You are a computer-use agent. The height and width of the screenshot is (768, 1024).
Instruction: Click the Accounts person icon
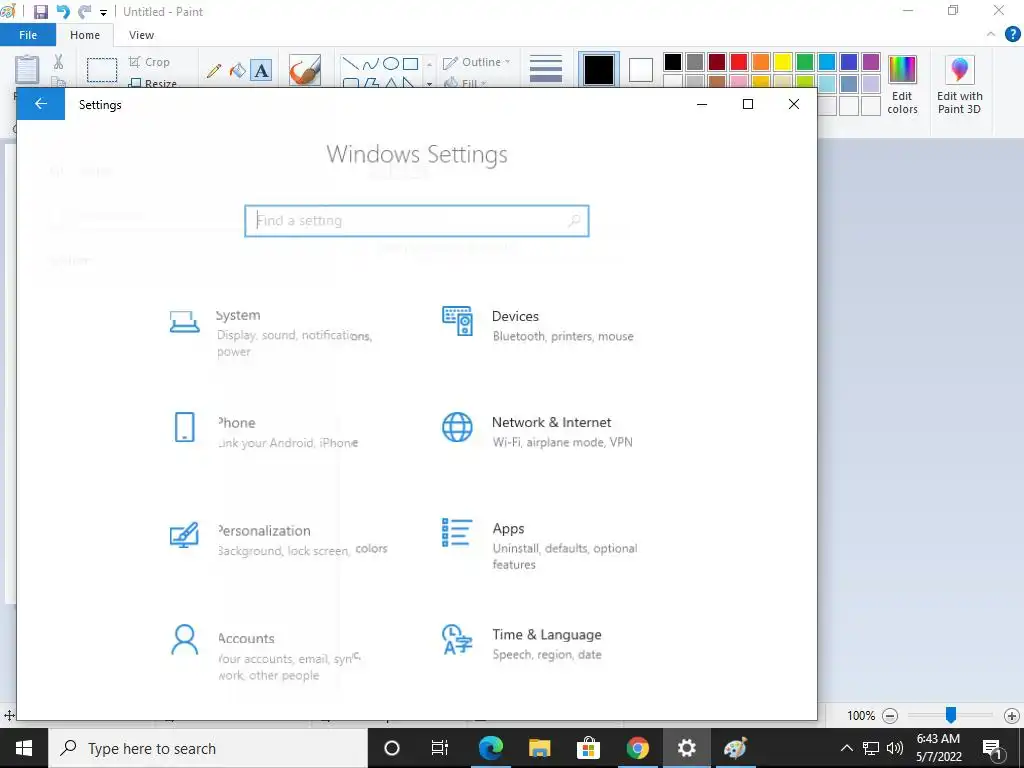(184, 639)
